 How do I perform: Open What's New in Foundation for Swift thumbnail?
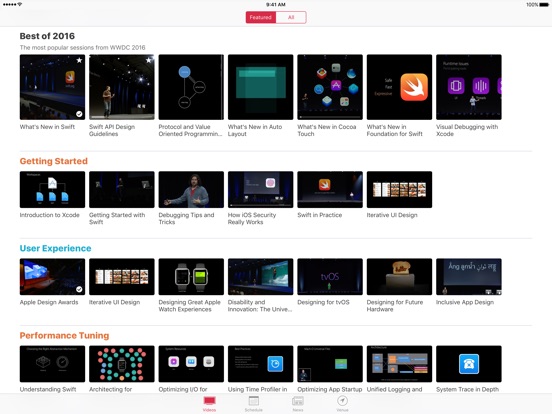[x=399, y=87]
